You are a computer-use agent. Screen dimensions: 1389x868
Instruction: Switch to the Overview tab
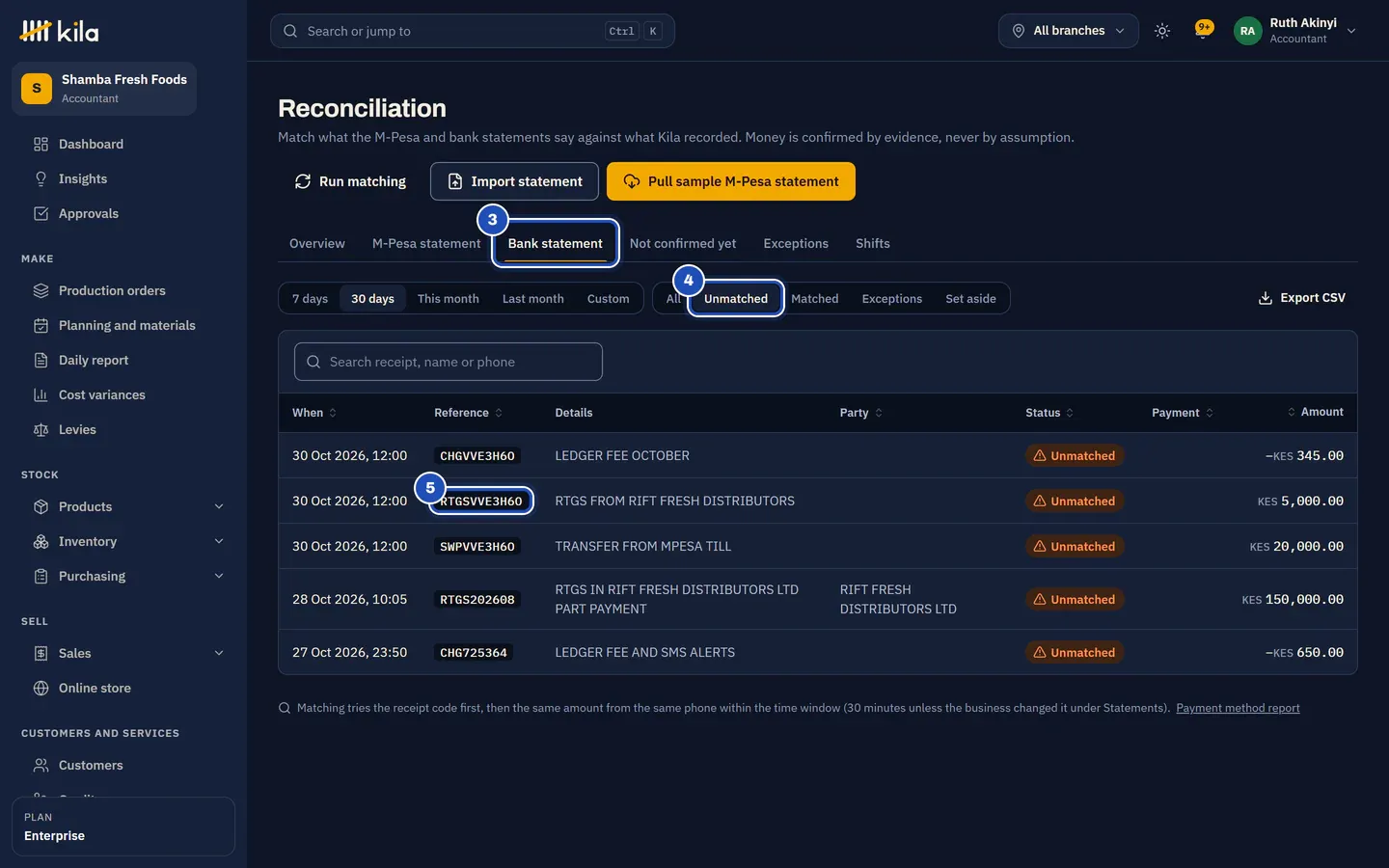click(x=317, y=244)
